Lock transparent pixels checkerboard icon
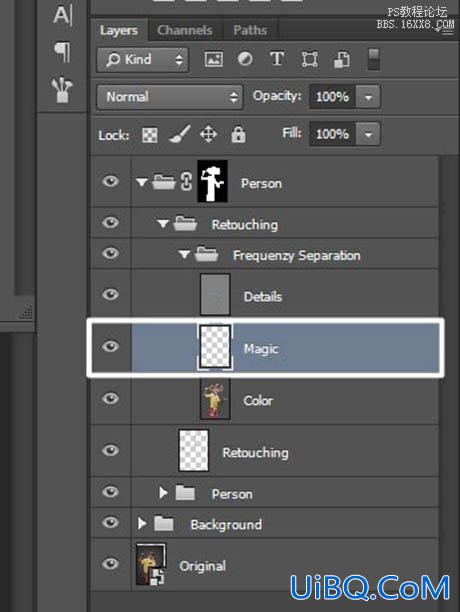The width and height of the screenshot is (460, 612). point(150,135)
